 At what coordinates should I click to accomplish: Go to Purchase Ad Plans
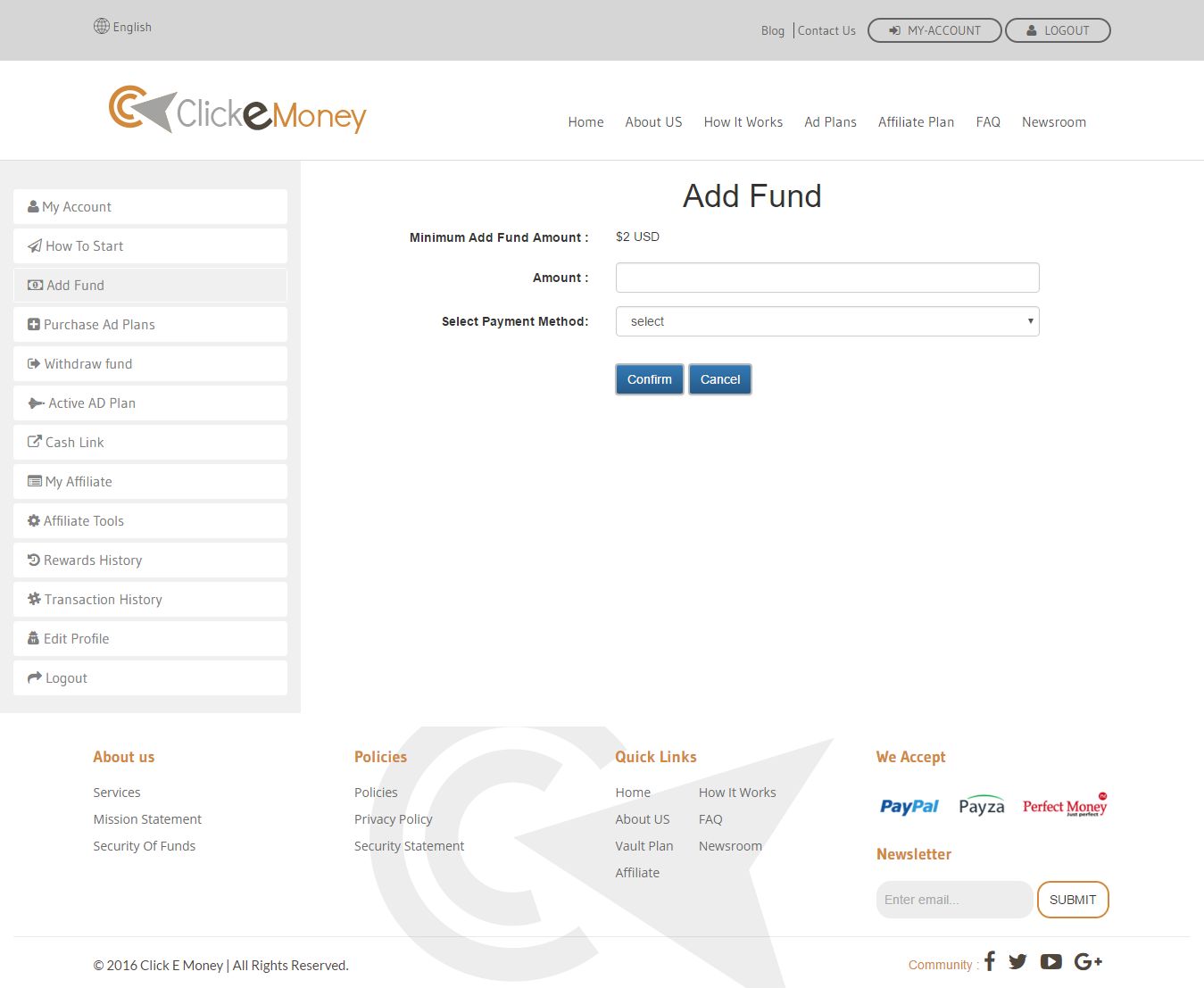(150, 325)
